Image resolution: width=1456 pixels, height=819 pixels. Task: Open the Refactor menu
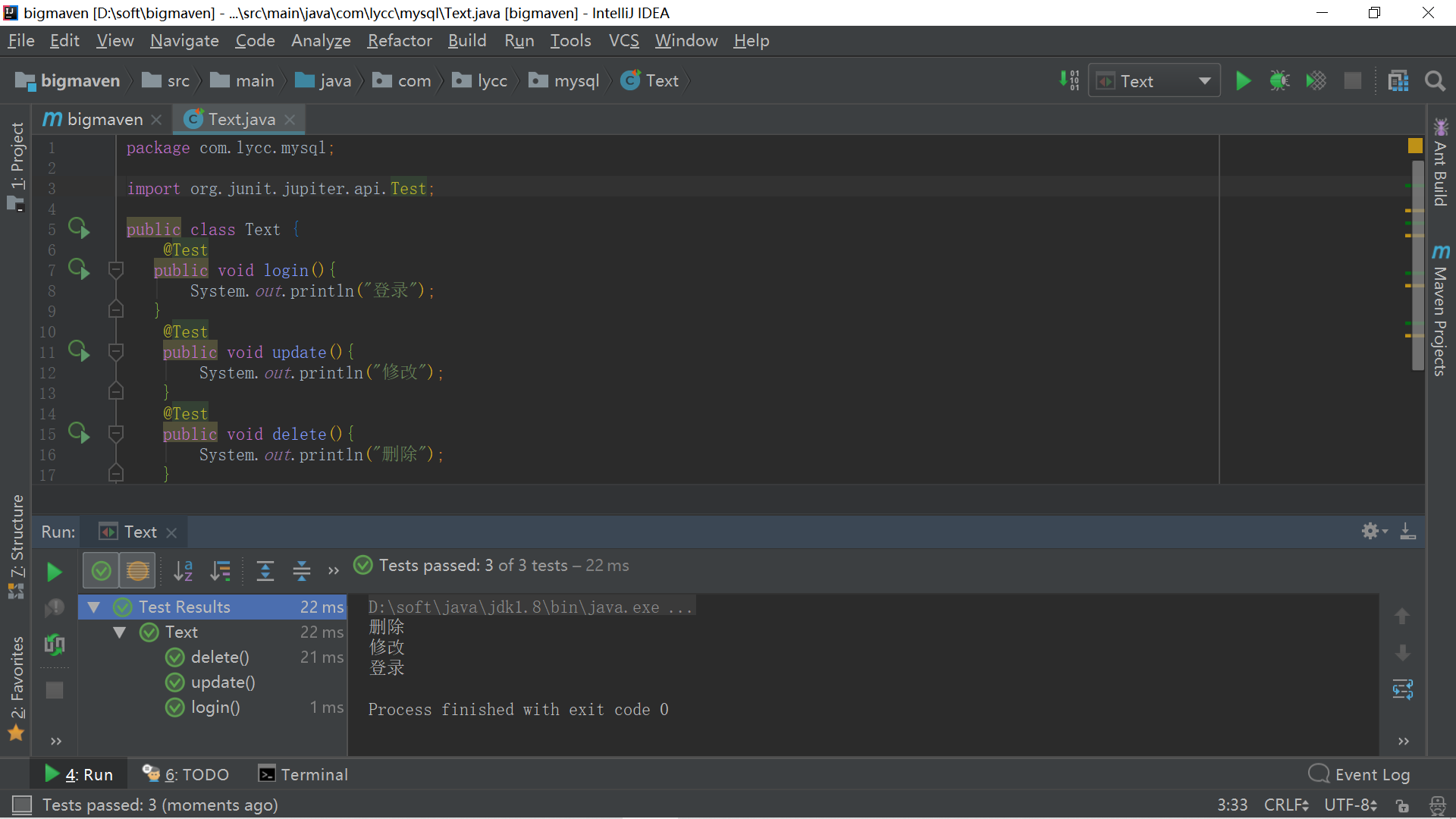tap(399, 41)
